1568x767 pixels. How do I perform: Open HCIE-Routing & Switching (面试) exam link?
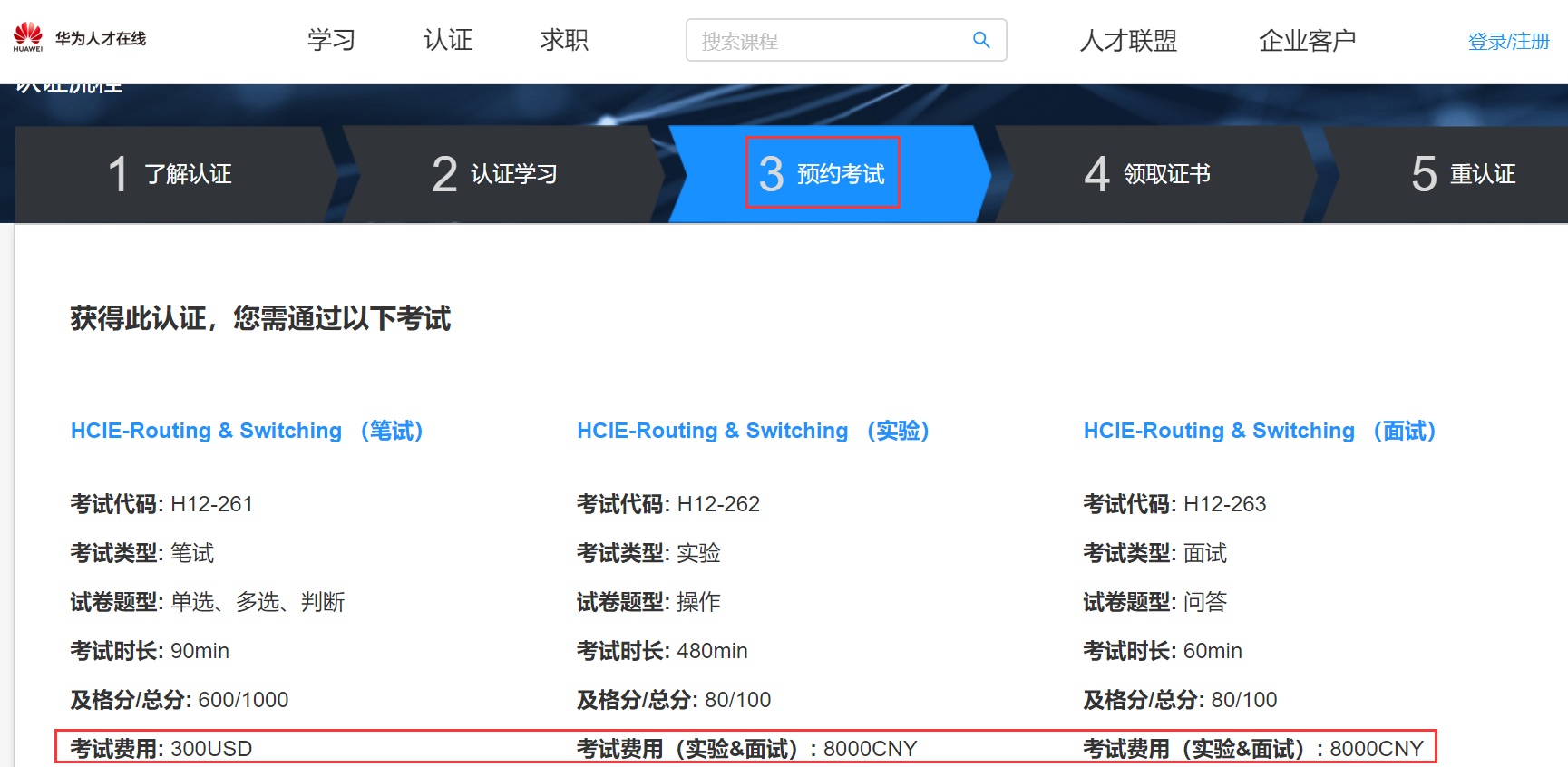(1260, 431)
